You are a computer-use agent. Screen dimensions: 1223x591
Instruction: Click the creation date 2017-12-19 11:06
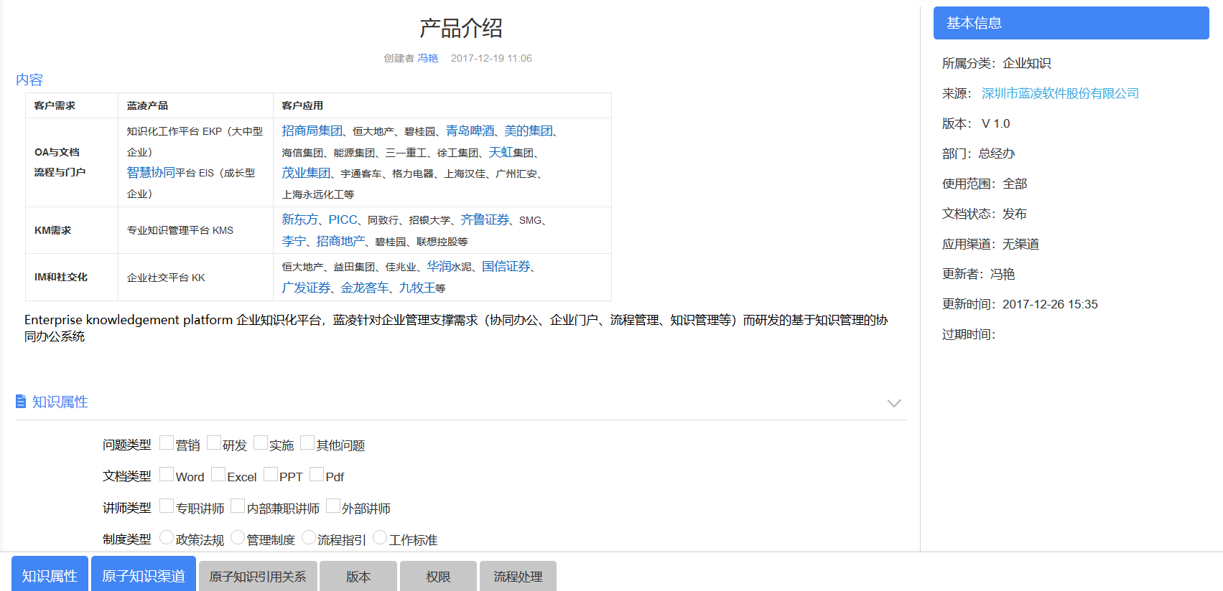click(x=491, y=58)
